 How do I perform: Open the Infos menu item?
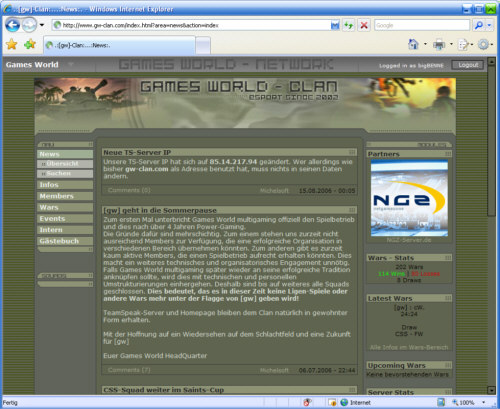pos(65,185)
